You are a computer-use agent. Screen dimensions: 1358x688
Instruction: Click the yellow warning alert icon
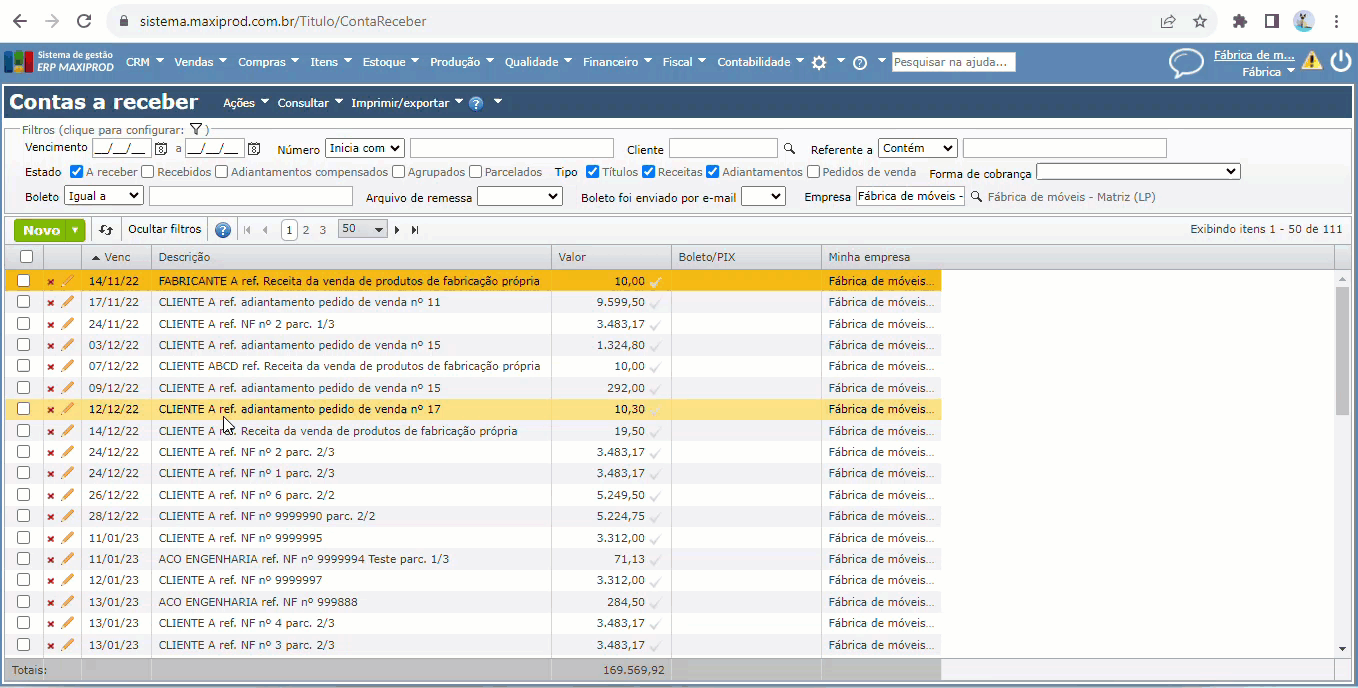click(x=1312, y=61)
